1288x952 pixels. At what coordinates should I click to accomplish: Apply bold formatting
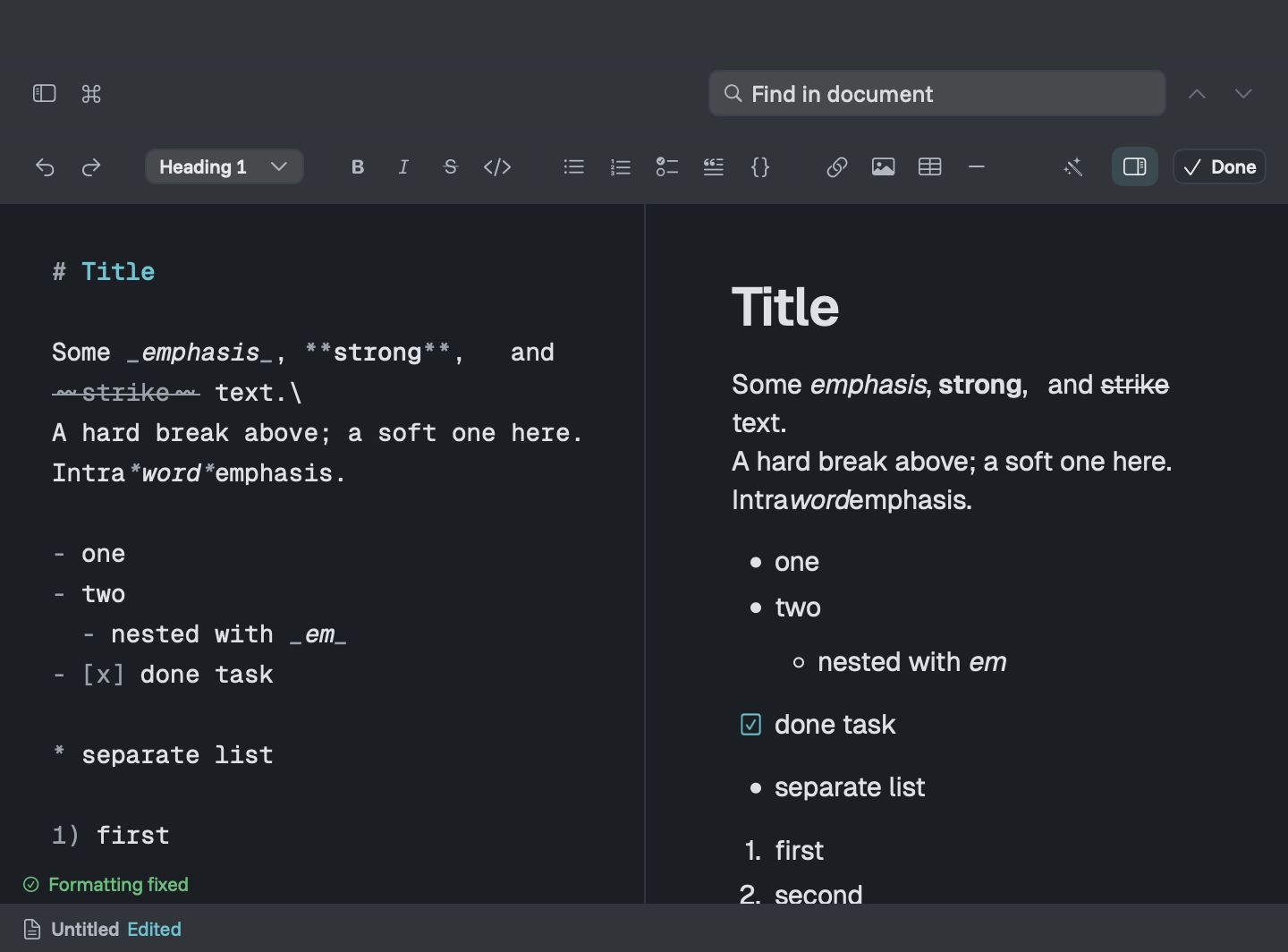tap(358, 167)
